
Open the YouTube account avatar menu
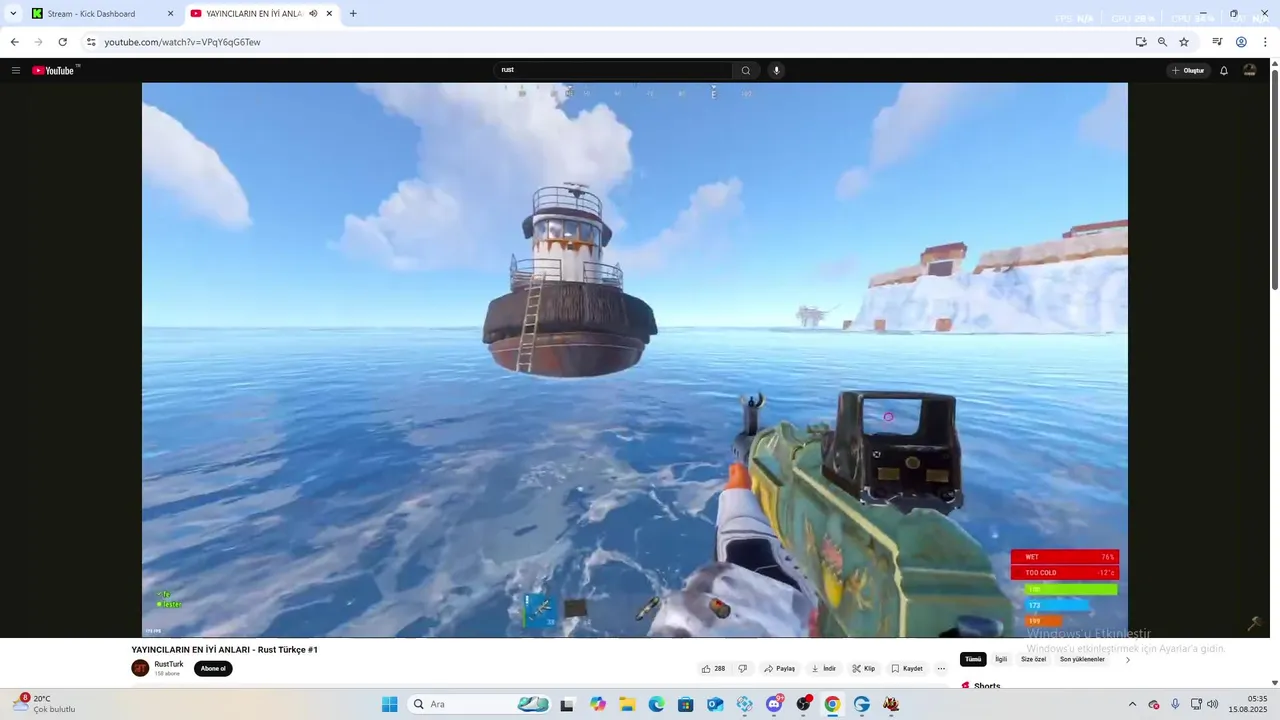(1250, 70)
